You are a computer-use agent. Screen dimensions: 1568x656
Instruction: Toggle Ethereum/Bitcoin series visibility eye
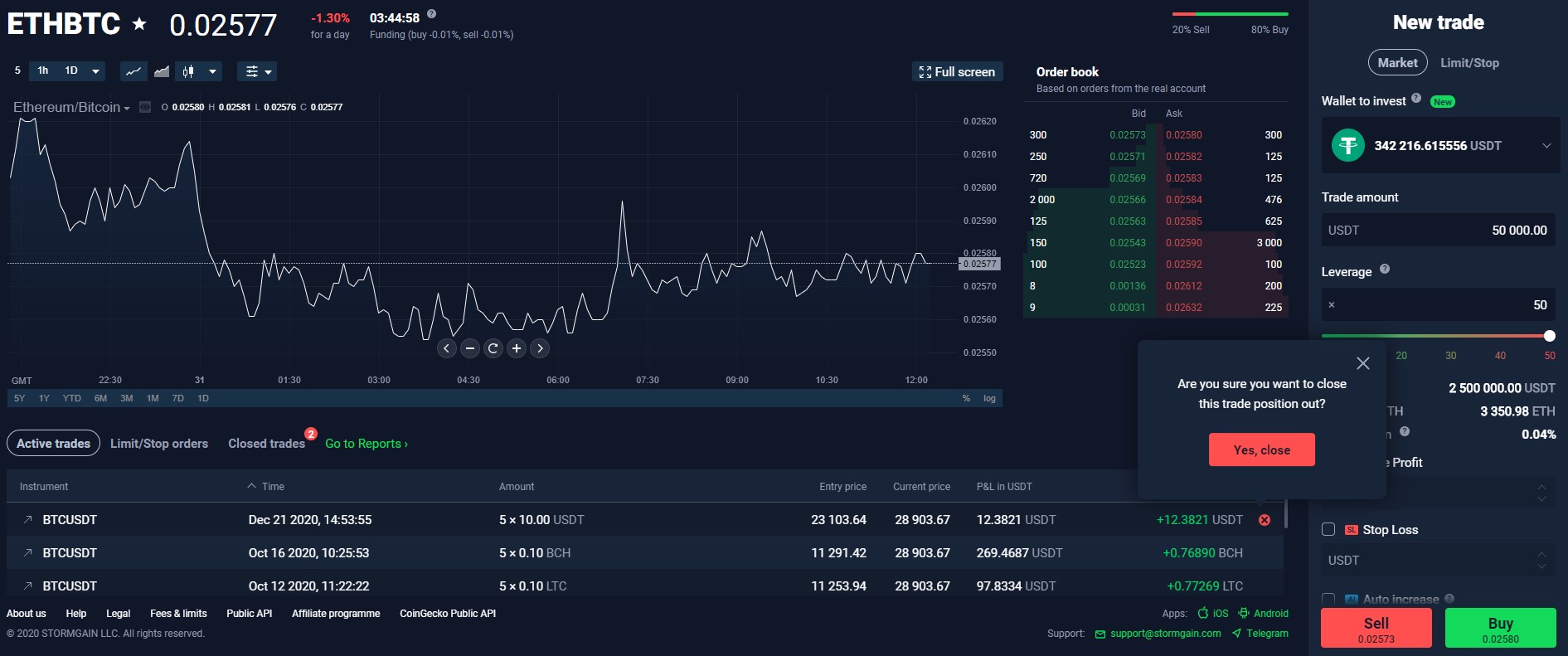coord(145,107)
